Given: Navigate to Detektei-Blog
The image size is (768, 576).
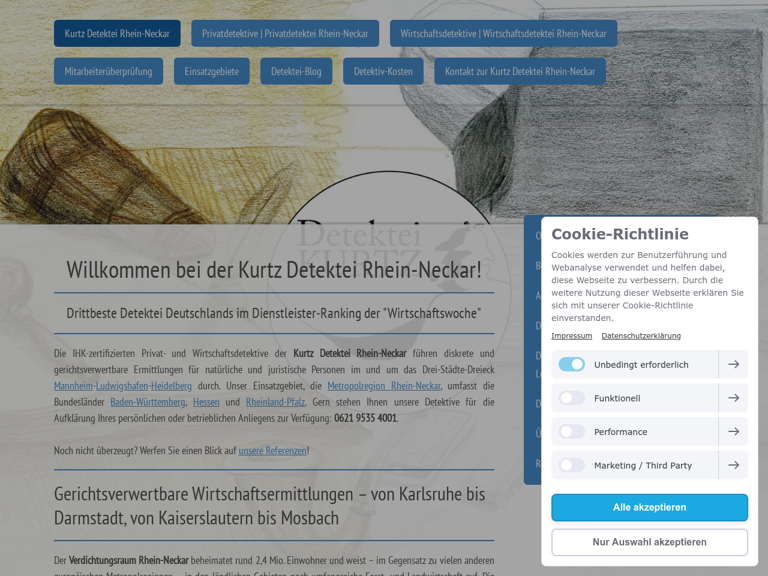Looking at the screenshot, I should coord(296,72).
